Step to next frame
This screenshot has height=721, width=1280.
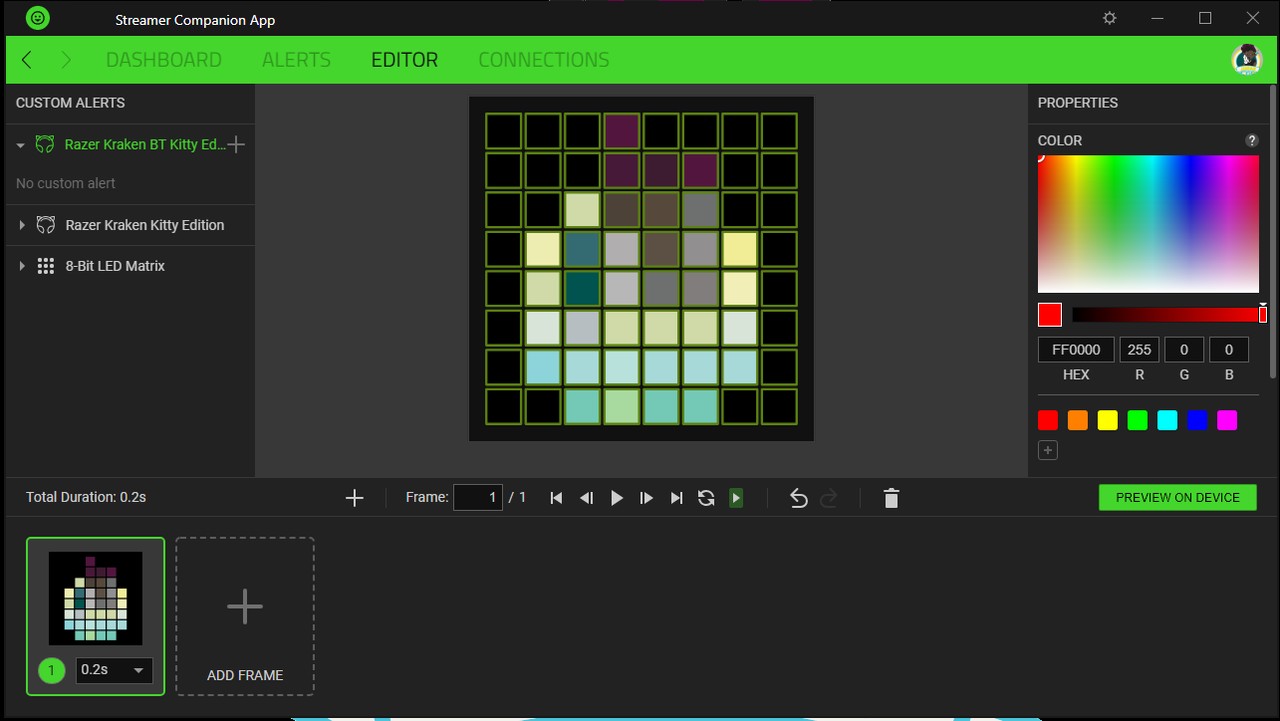(646, 498)
